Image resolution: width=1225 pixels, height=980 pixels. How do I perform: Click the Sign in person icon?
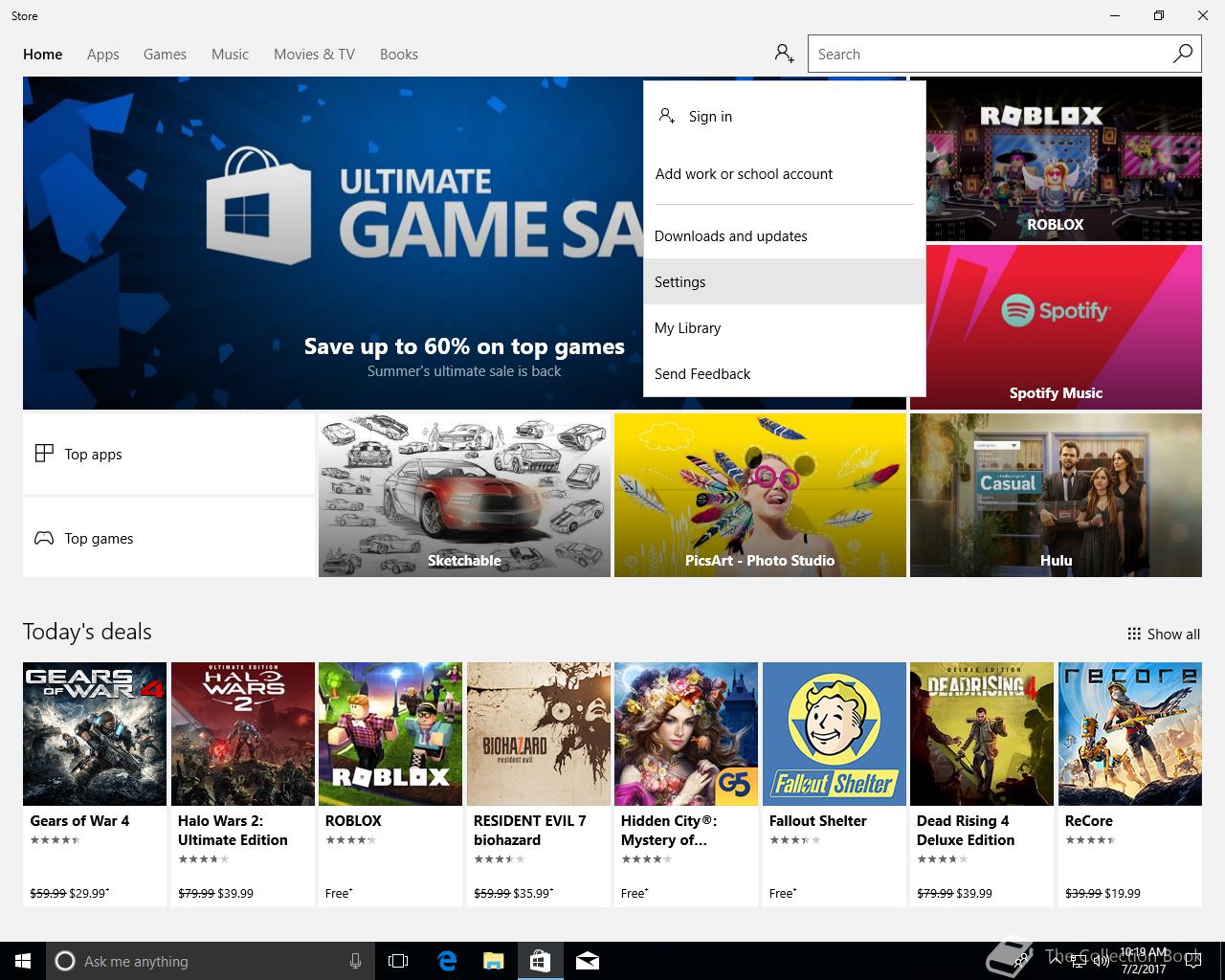(667, 116)
